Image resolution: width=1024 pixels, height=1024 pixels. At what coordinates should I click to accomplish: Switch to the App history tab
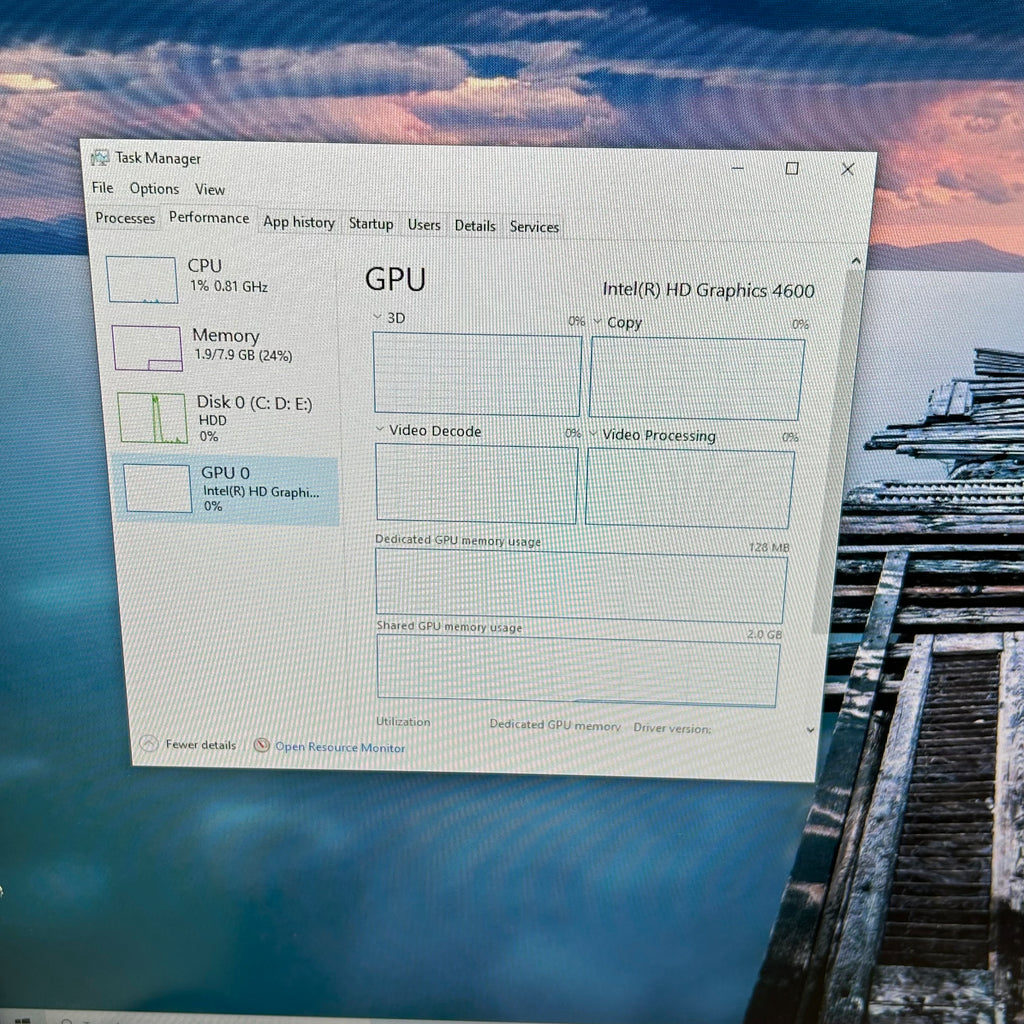pyautogui.click(x=298, y=223)
